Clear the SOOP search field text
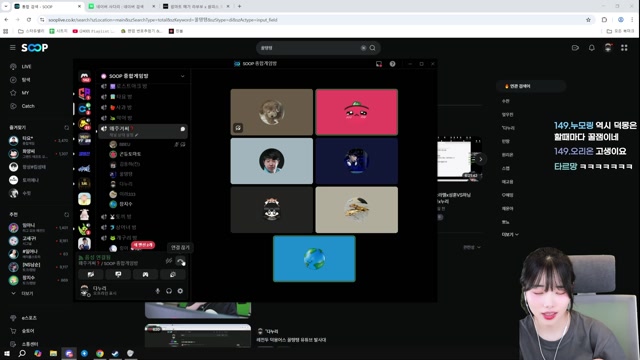Viewport: 640px width, 360px height. (x=363, y=48)
